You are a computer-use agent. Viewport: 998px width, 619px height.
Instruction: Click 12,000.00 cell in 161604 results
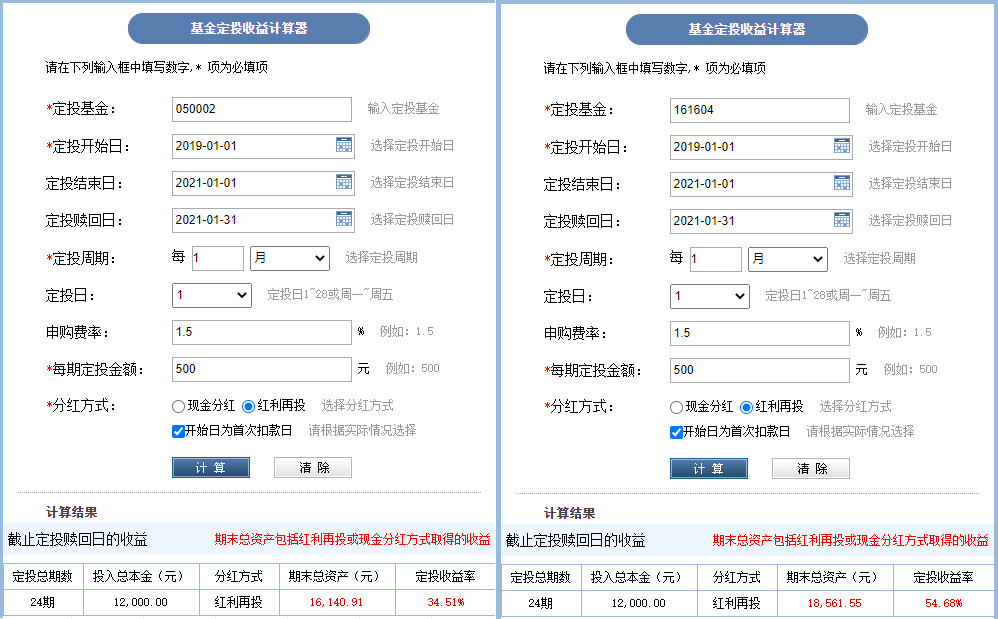638,603
